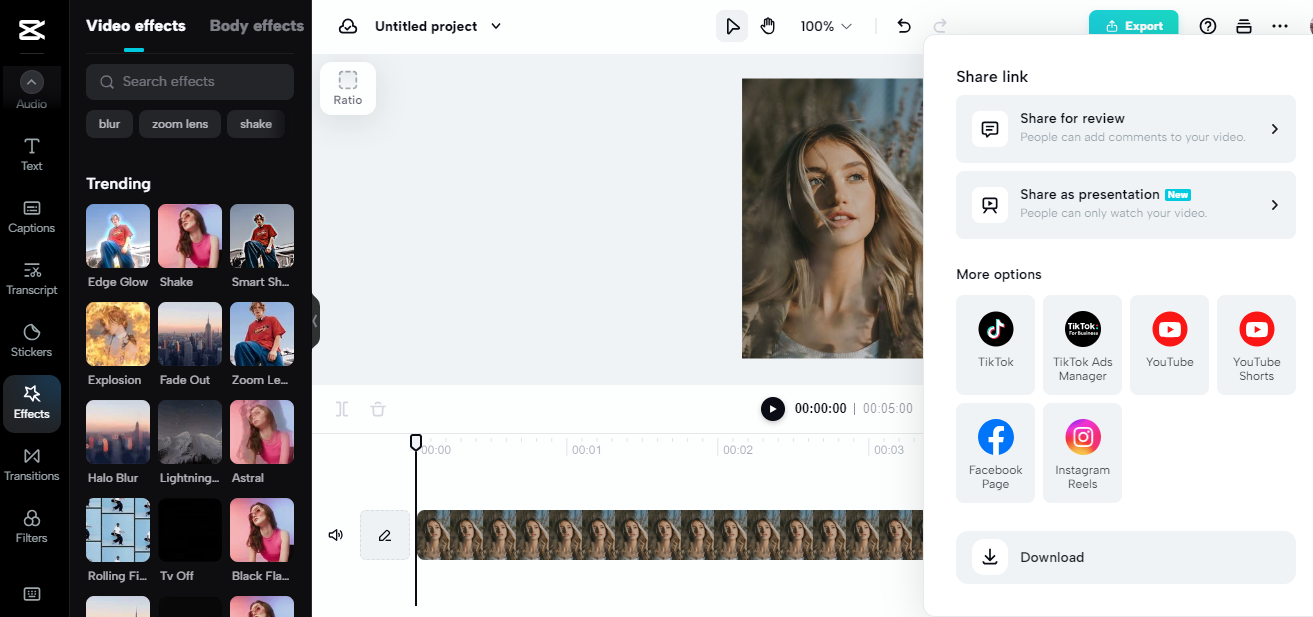
Task: Share to Instagram Reels
Action: click(x=1082, y=452)
